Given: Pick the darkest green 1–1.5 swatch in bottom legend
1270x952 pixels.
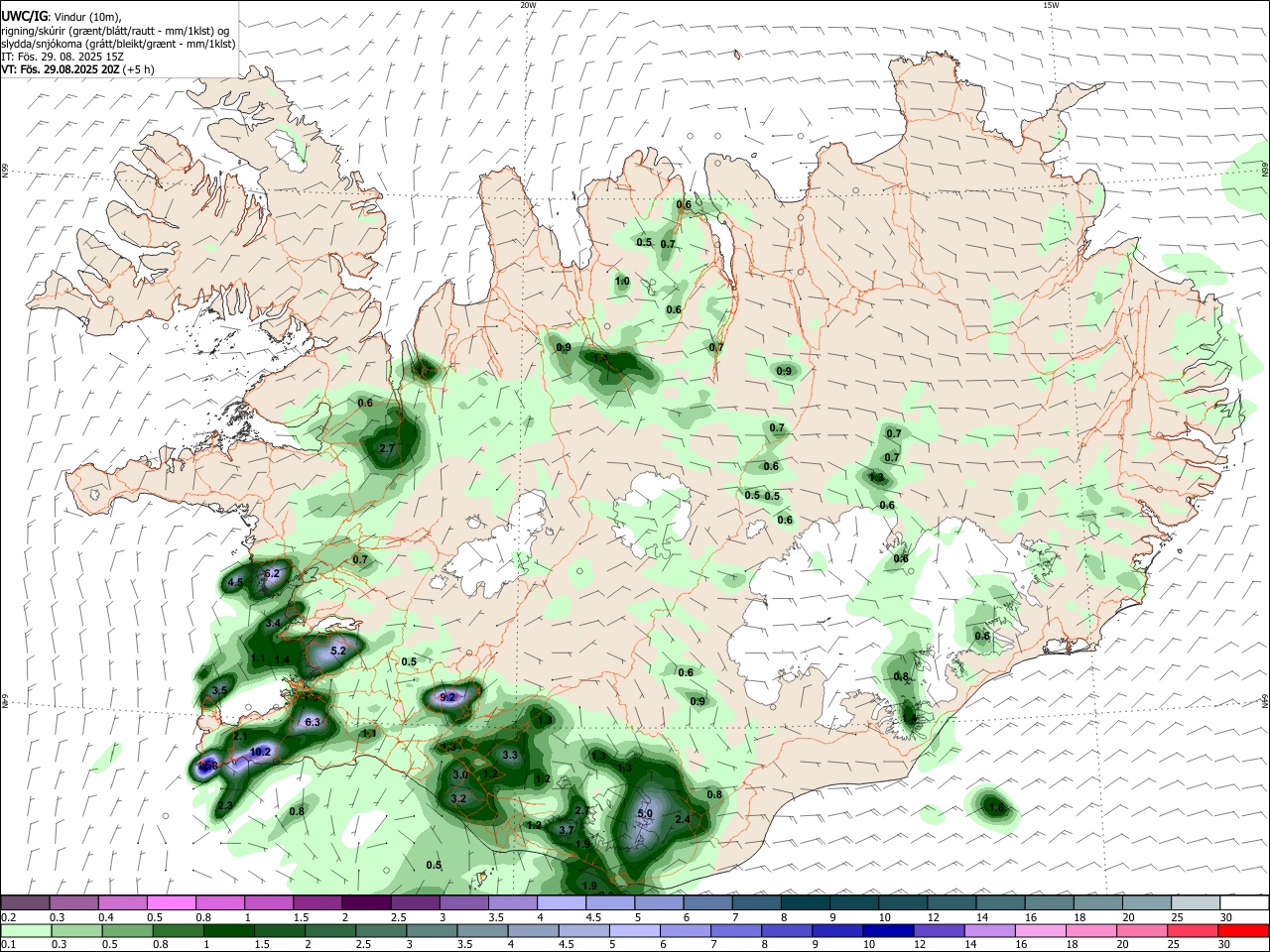Looking at the screenshot, I should [x=228, y=930].
